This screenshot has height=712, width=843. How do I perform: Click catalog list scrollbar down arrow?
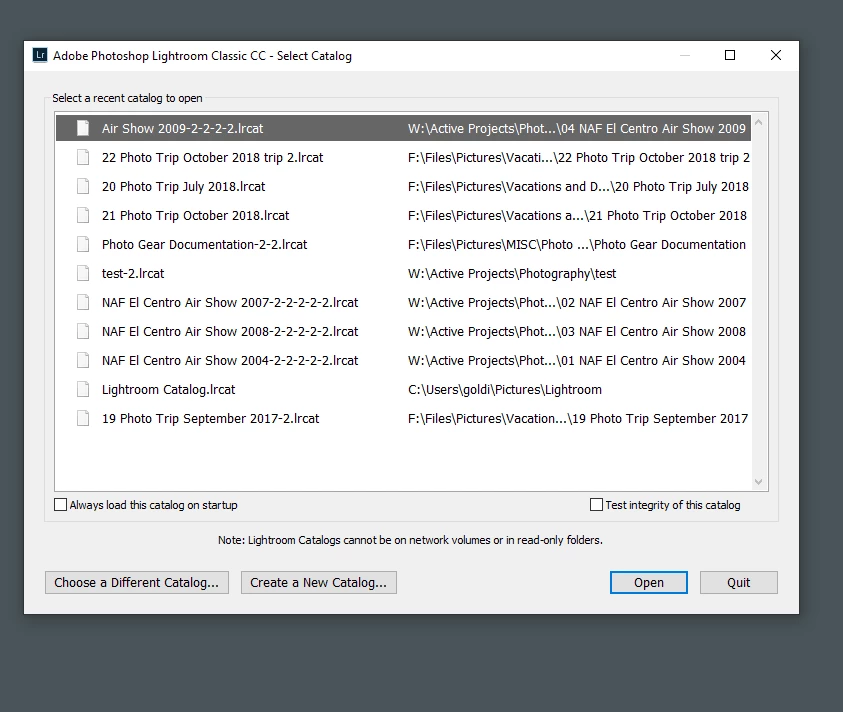[x=759, y=482]
